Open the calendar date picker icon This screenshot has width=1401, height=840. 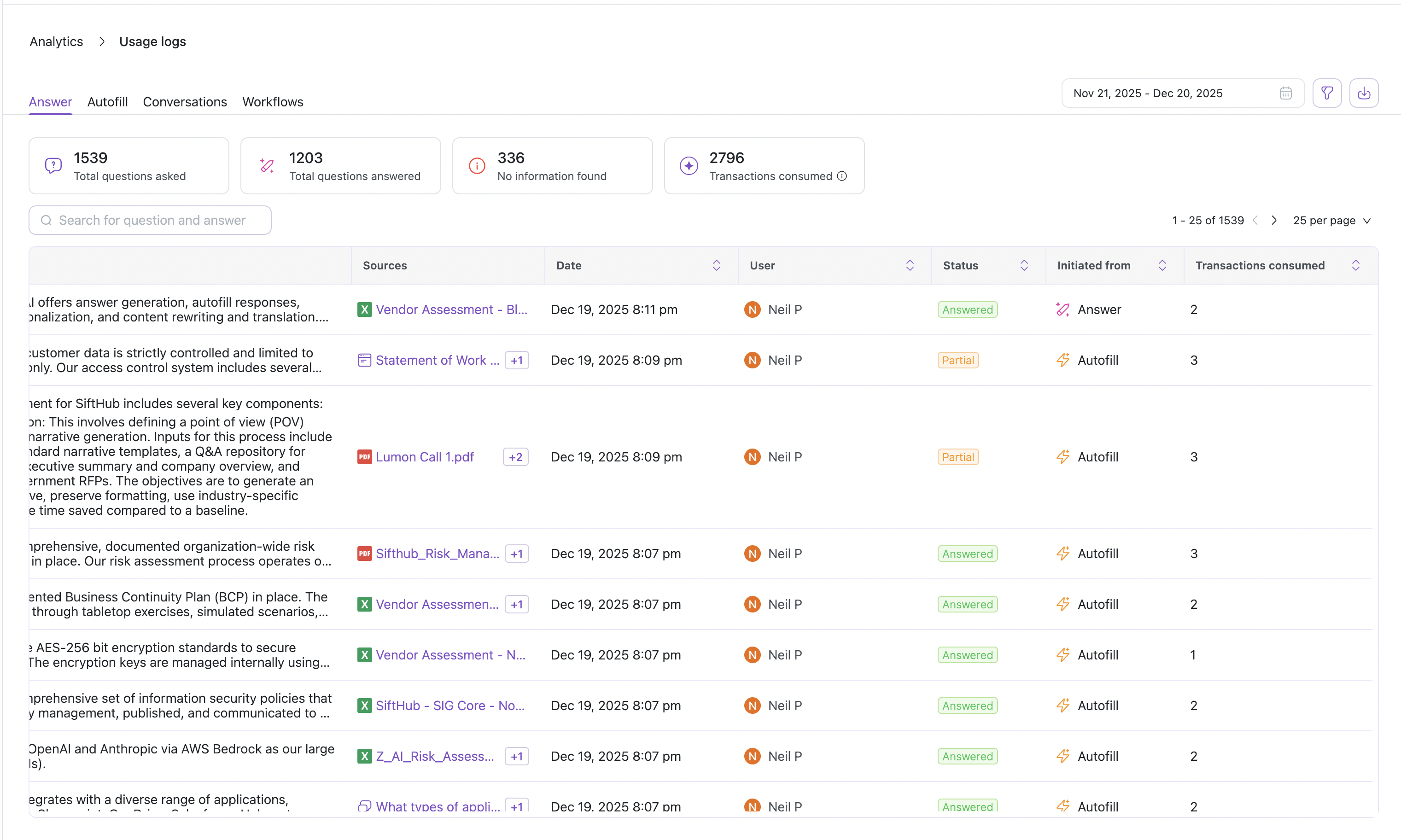pyautogui.click(x=1285, y=93)
